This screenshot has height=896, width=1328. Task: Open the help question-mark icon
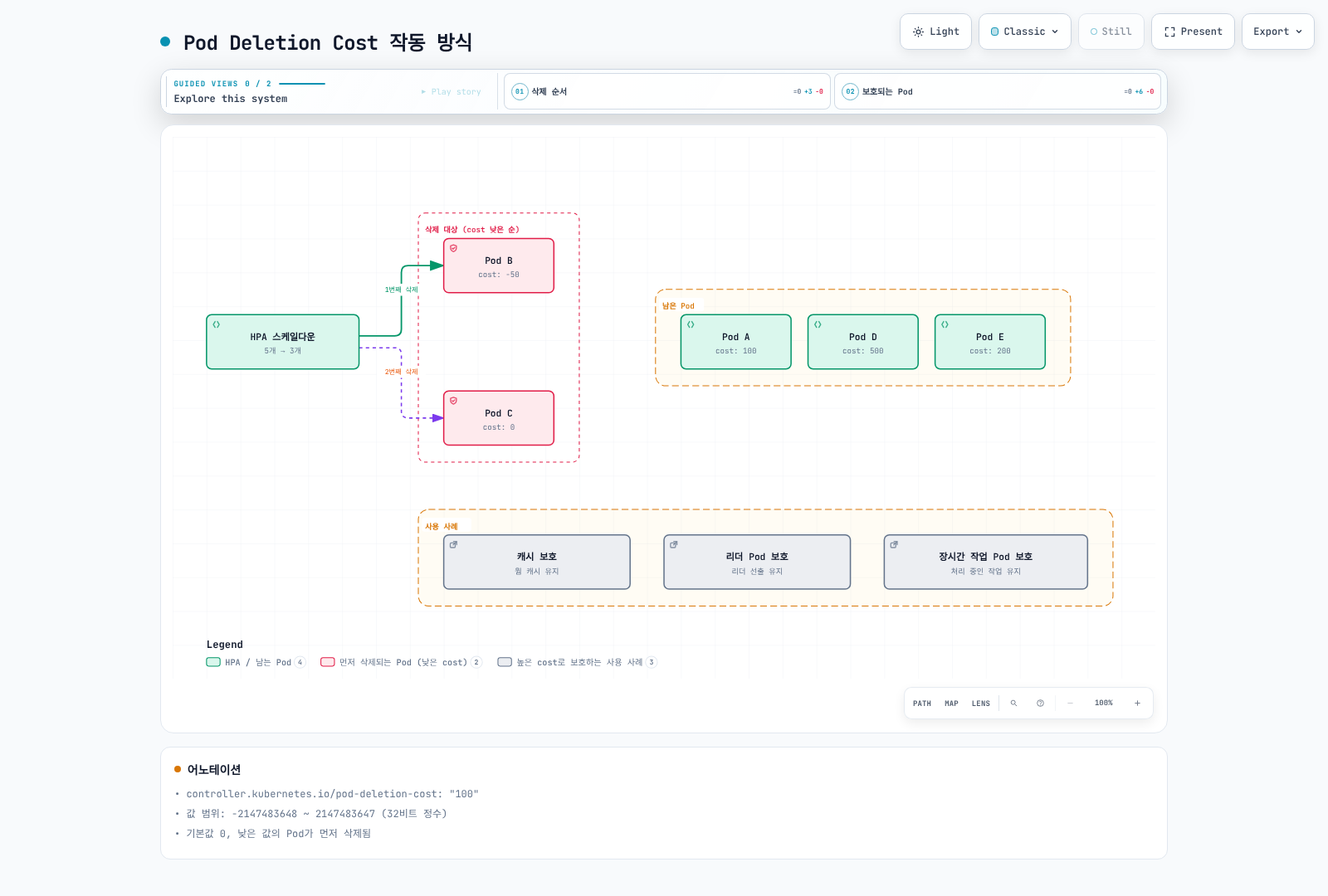pyautogui.click(x=1040, y=704)
